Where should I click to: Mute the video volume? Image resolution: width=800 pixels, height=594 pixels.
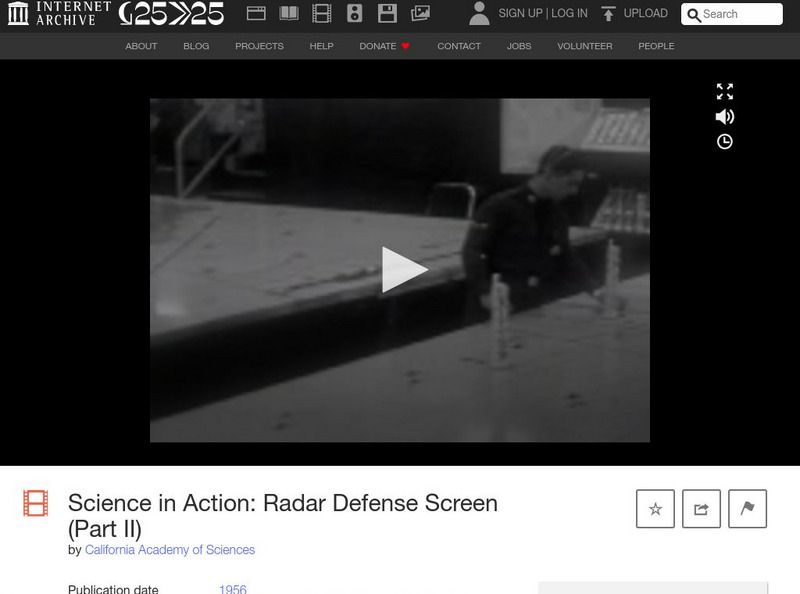point(724,118)
